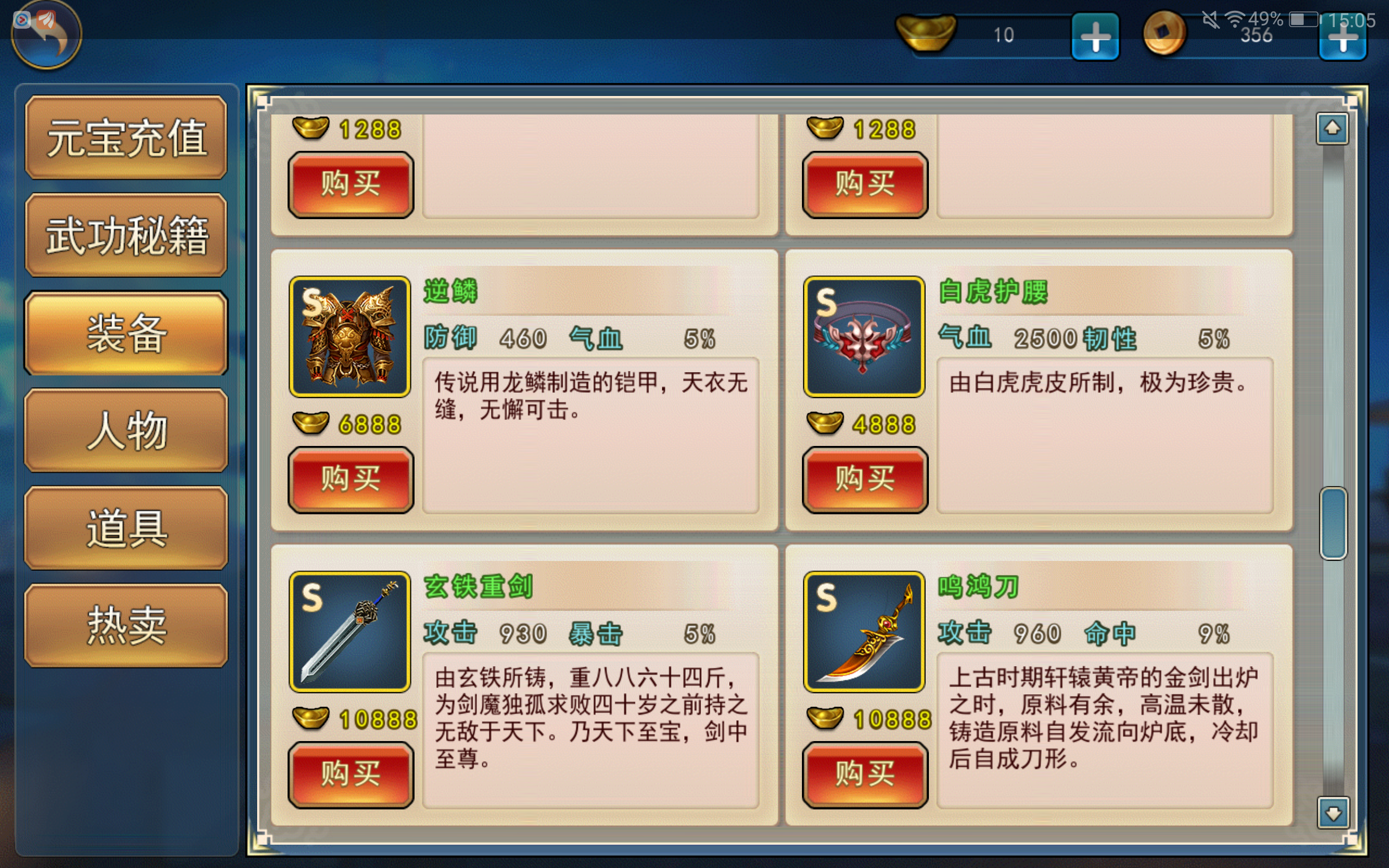Select the 逆鳞 armor item icon

[x=349, y=336]
